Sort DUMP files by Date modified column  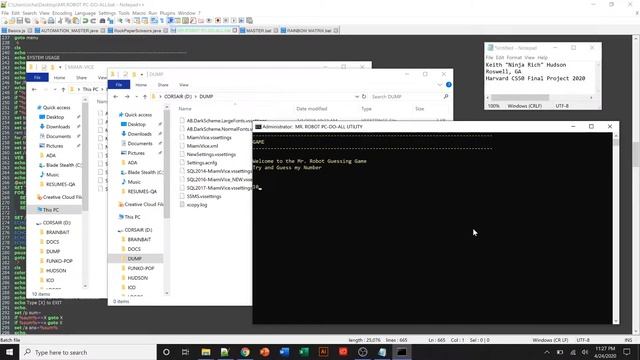311,109
